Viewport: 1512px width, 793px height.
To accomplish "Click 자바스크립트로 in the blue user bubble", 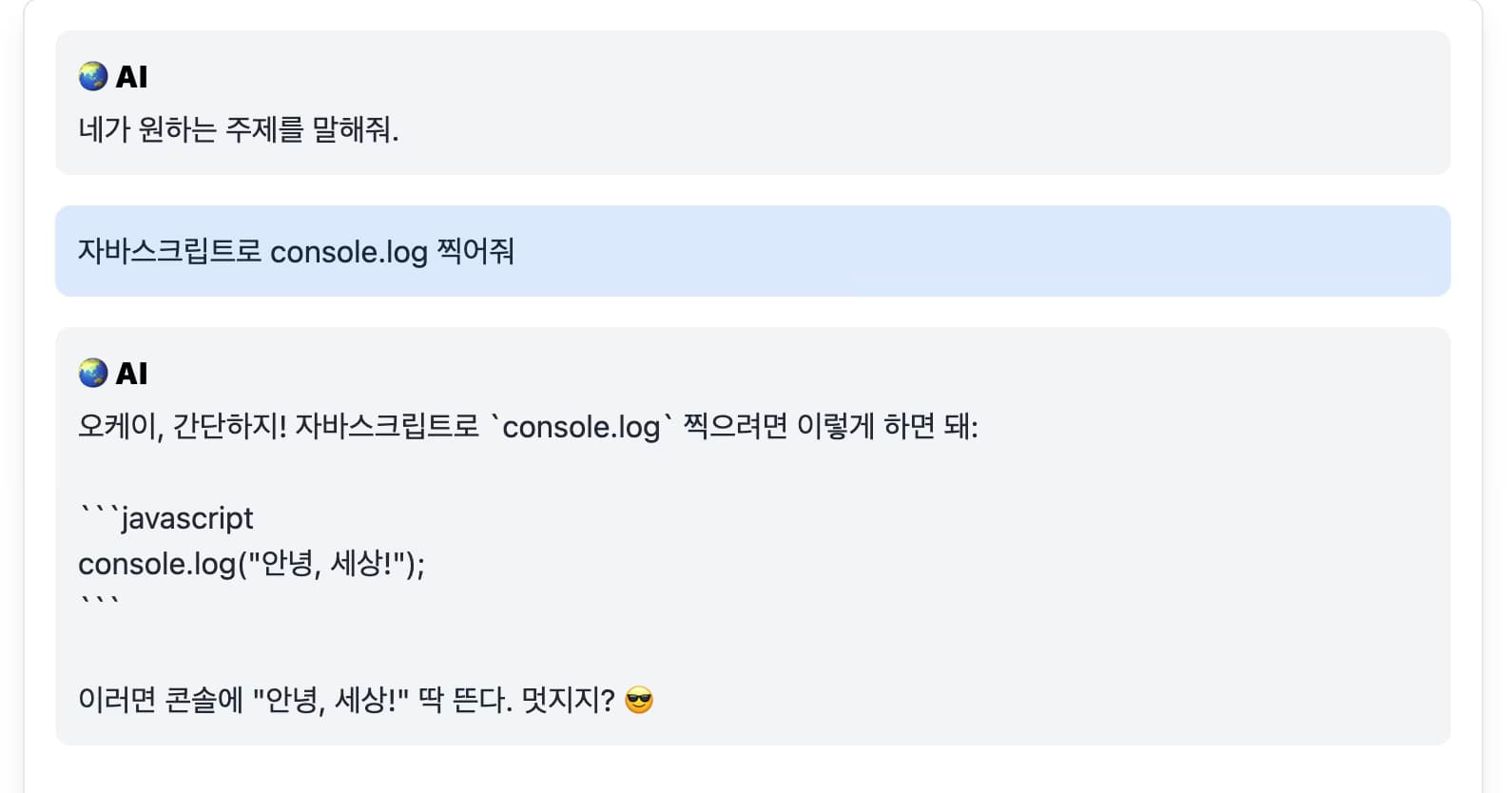I will pyautogui.click(x=169, y=251).
